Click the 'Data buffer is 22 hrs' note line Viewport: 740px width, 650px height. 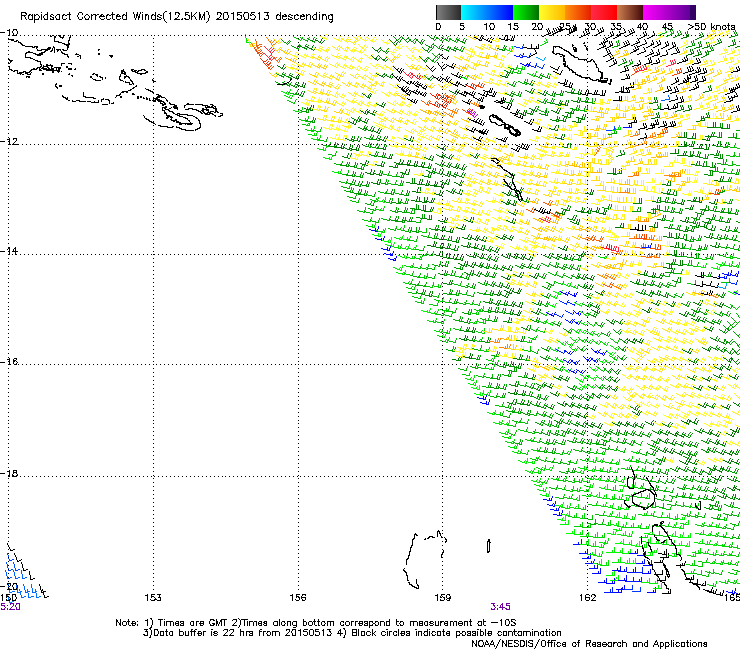tap(352, 633)
